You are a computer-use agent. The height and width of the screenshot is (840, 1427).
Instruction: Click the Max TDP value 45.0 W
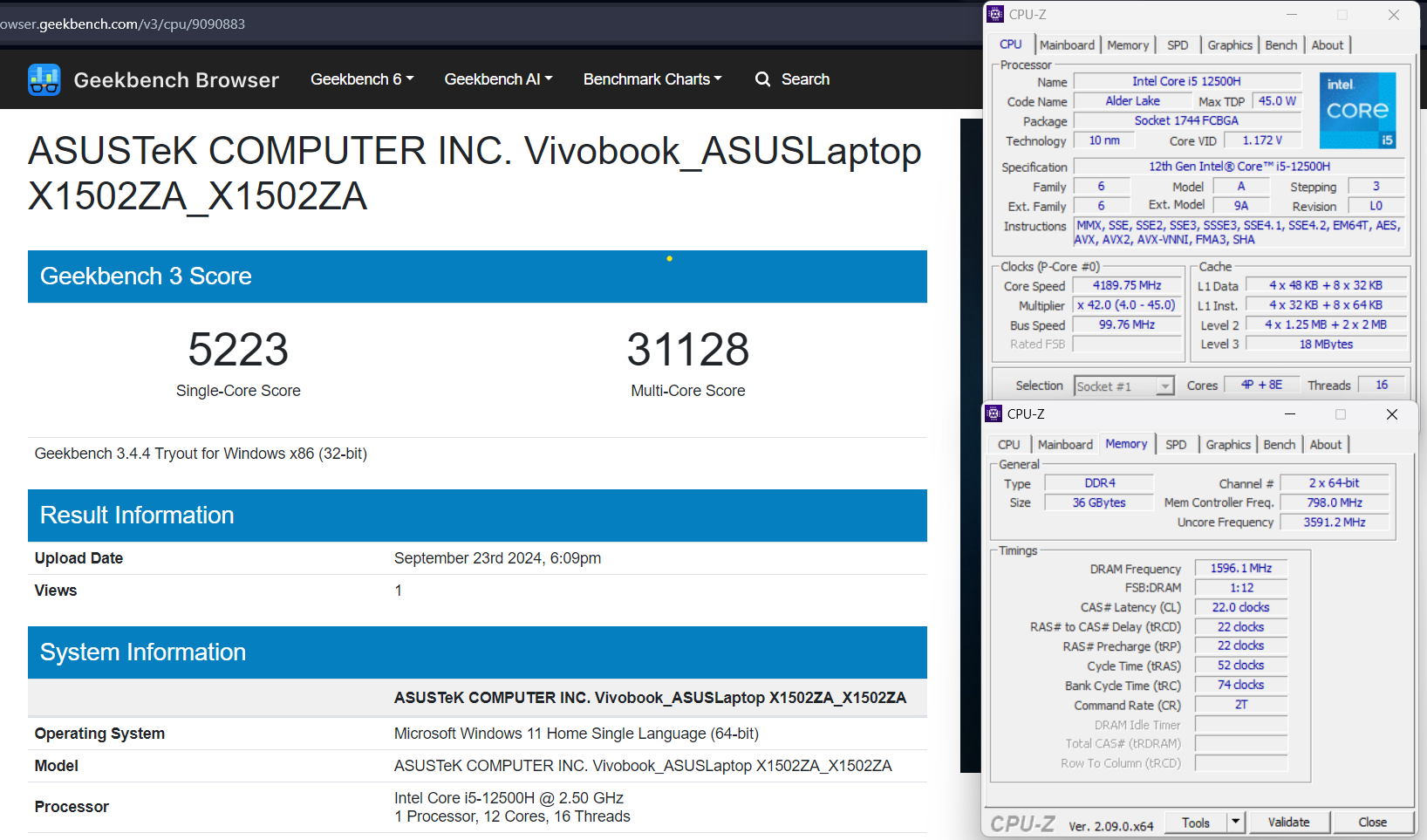[x=1276, y=101]
